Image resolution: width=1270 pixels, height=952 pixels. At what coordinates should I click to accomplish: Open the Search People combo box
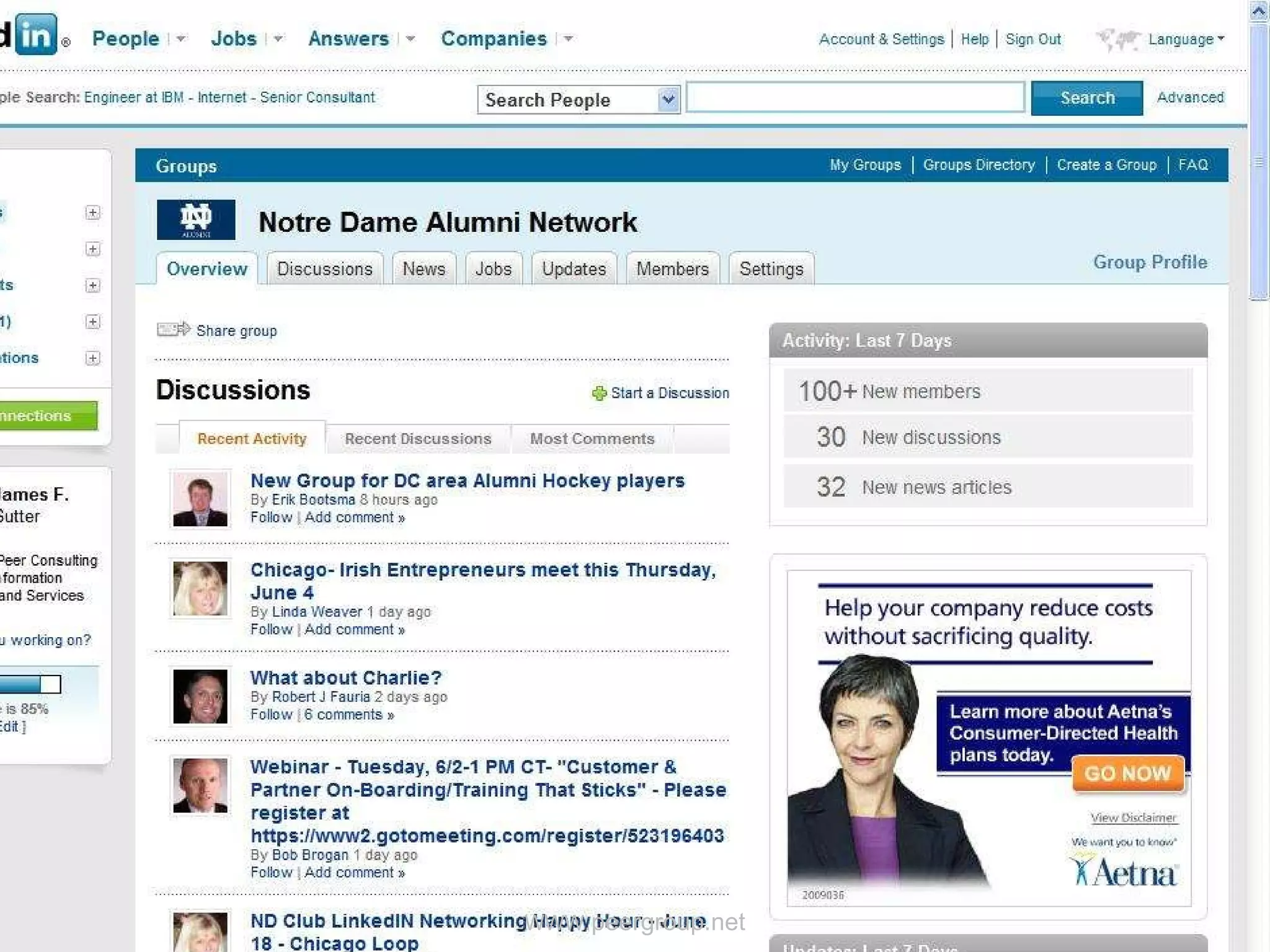pos(579,99)
